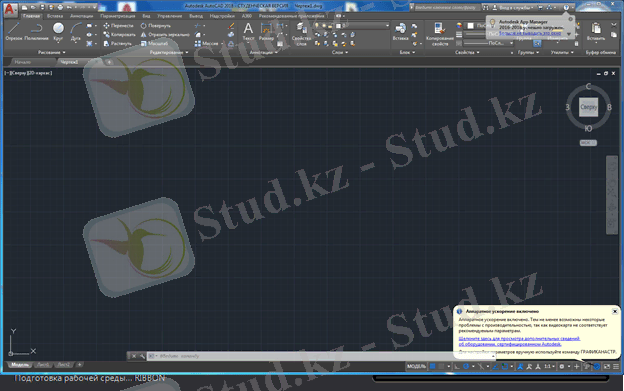Viewport: 624px width, 391px height.
Task: Click the Save icon in quick access toolbar
Action: tap(42, 7)
